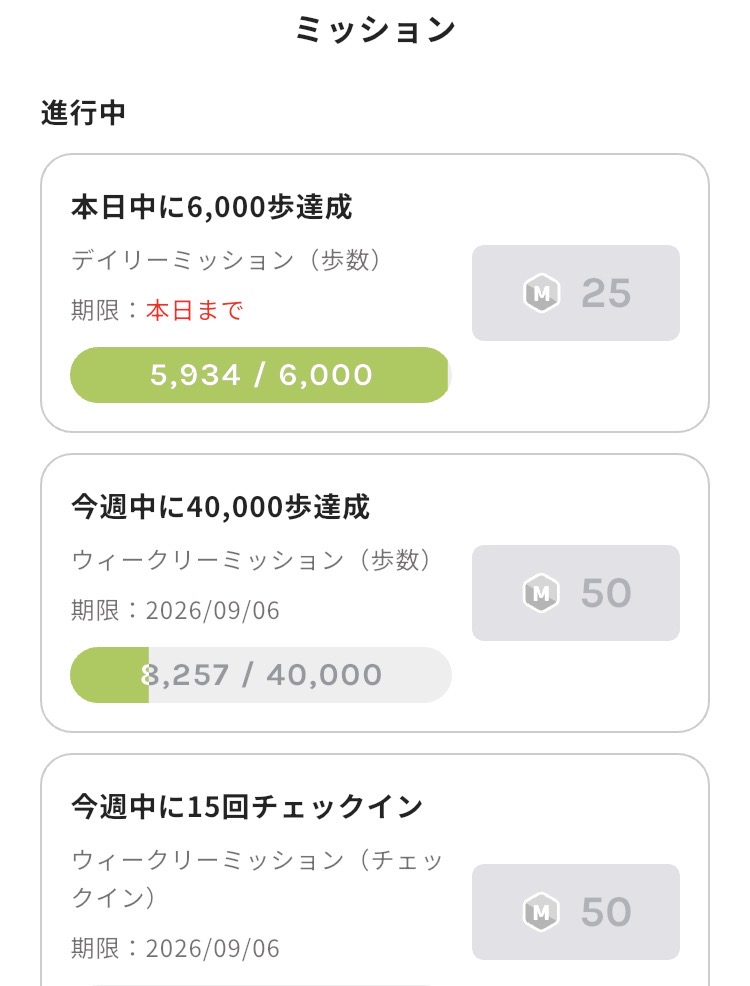750x986 pixels.
Task: Tap the M coin icon on チェックイン mission reward
Action: click(x=541, y=912)
